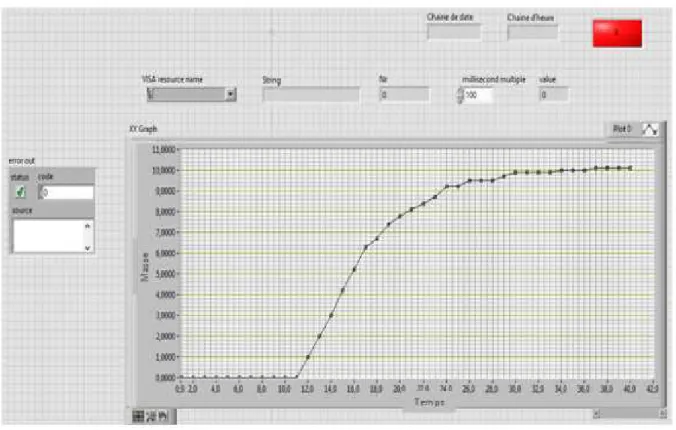Viewport: 676px width, 430px height.
Task: Click the 42,0 x-axis value
Action: tap(653, 389)
